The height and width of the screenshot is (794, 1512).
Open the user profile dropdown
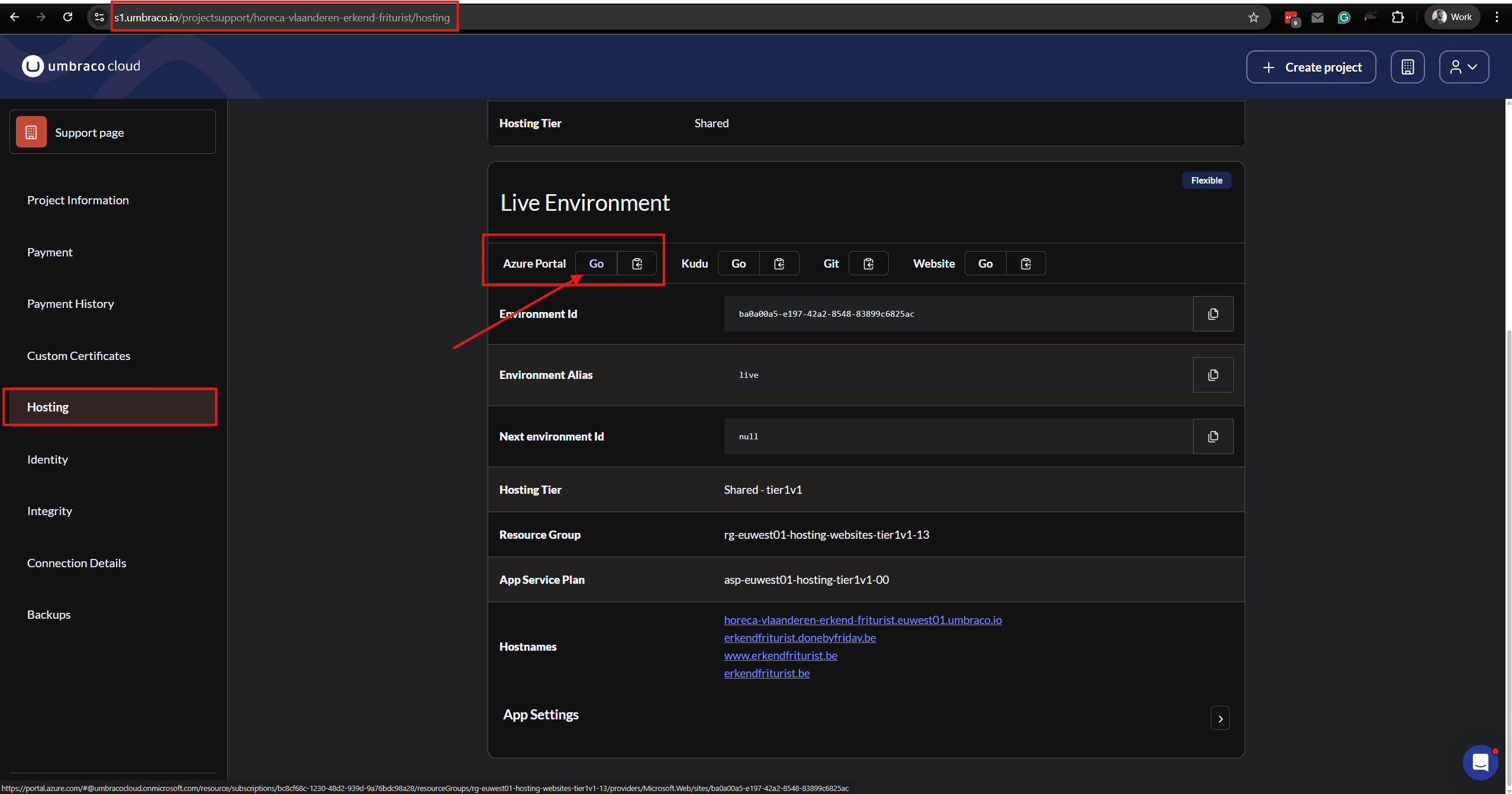[x=1463, y=67]
